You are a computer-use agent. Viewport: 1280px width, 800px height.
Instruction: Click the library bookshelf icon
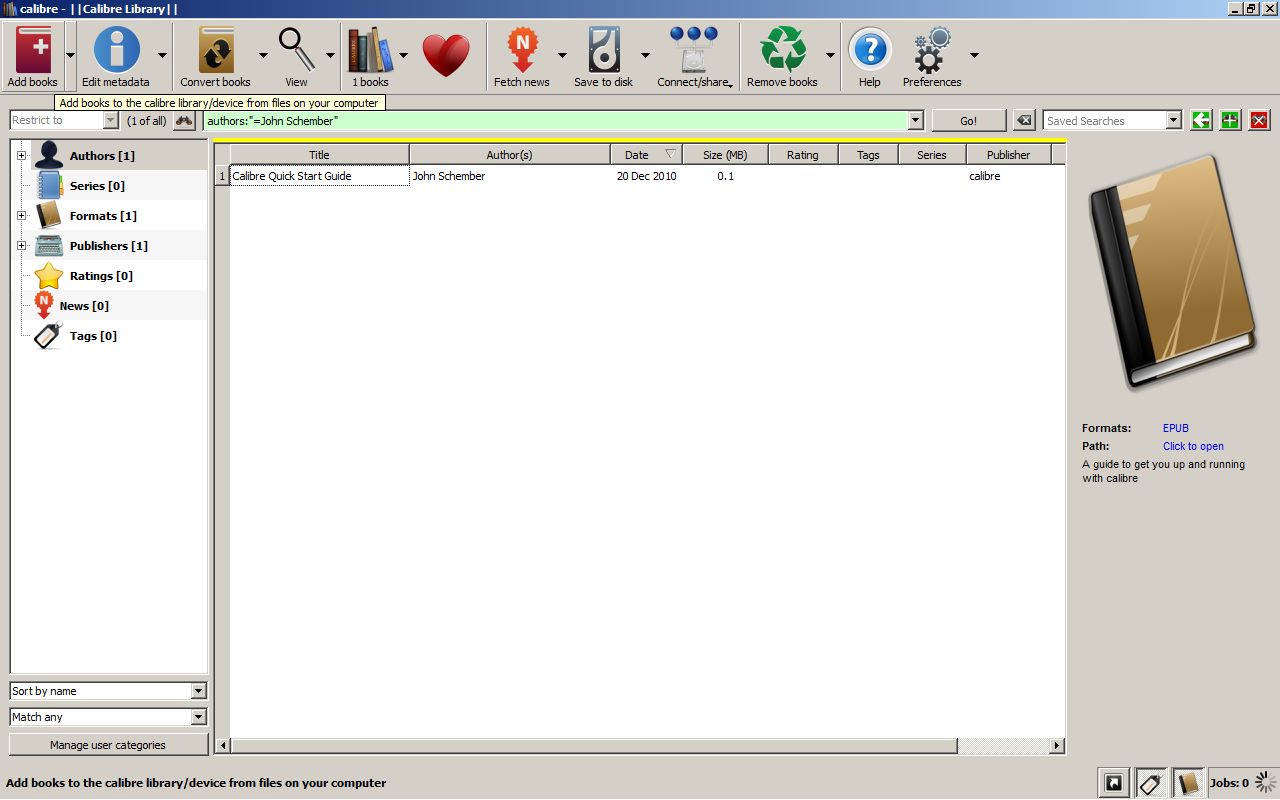(369, 52)
